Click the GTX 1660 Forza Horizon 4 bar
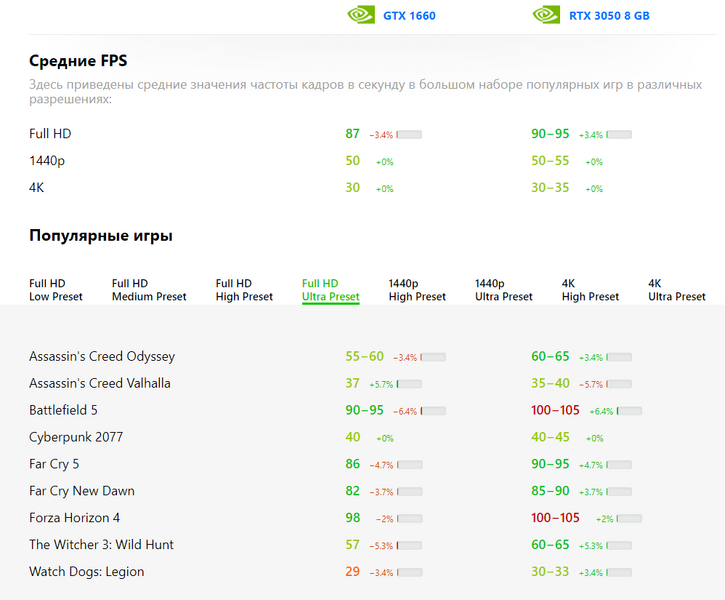The width and height of the screenshot is (725, 600). 409,518
